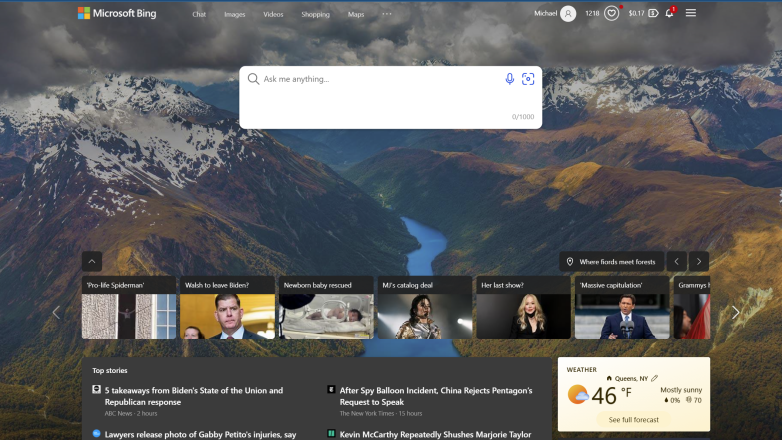Click the ABC News source icon
782x440 pixels.
coord(96,390)
